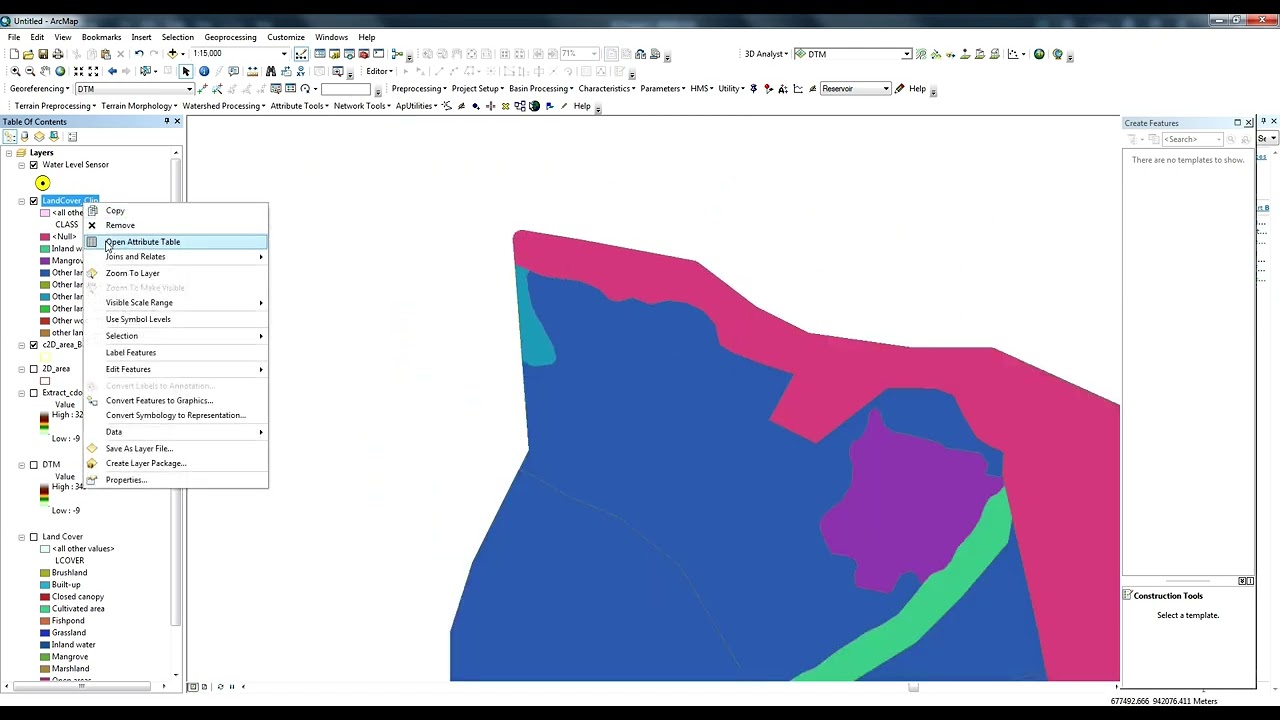Screen dimensions: 1280x720
Task: Click the Undo arrow icon
Action: [x=139, y=54]
